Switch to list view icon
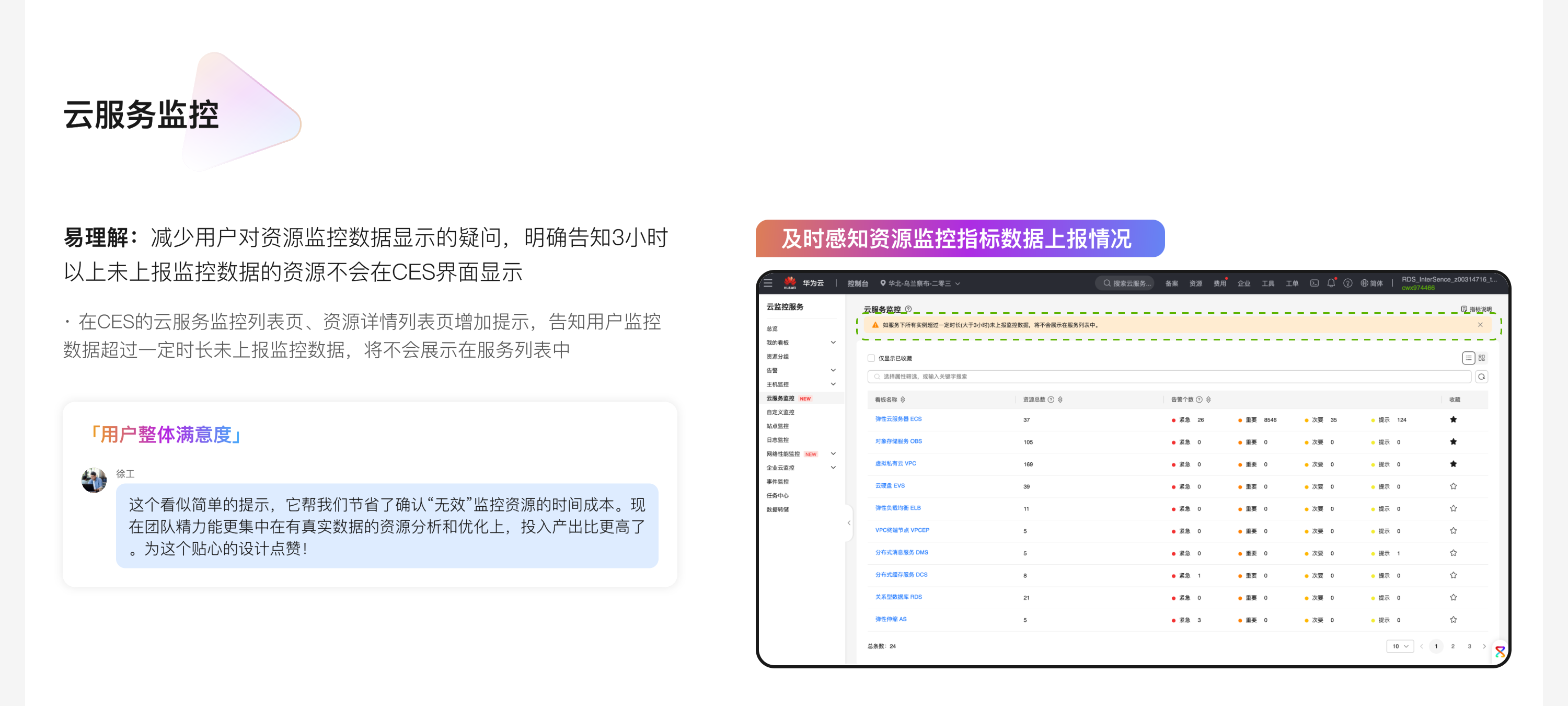Image resolution: width=1568 pixels, height=706 pixels. [x=1468, y=358]
